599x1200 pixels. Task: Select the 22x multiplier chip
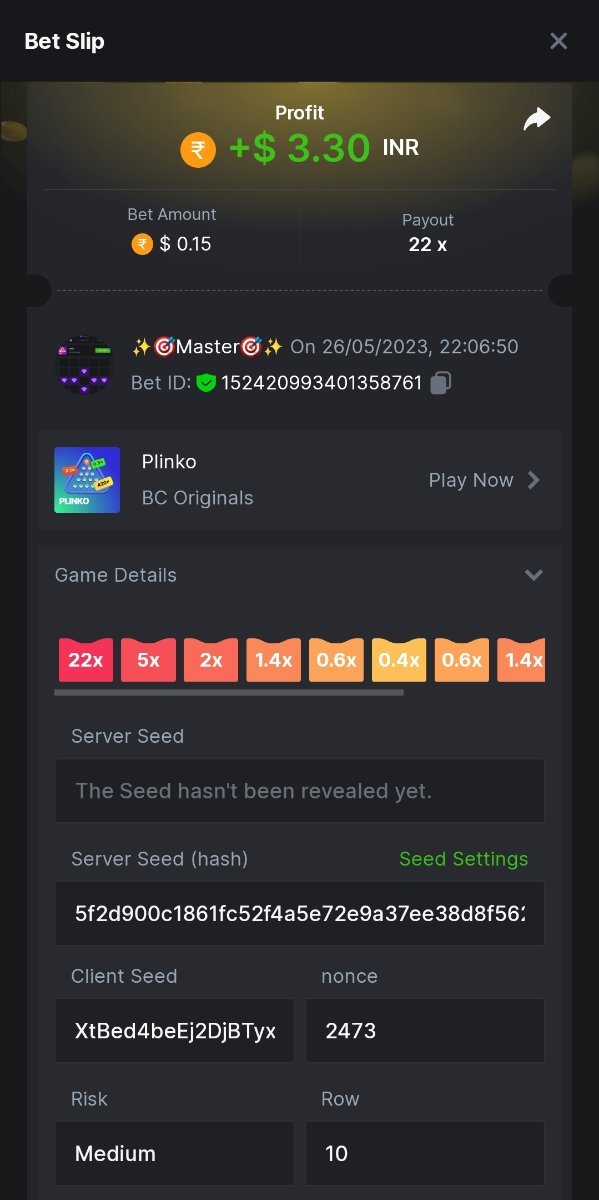point(86,660)
